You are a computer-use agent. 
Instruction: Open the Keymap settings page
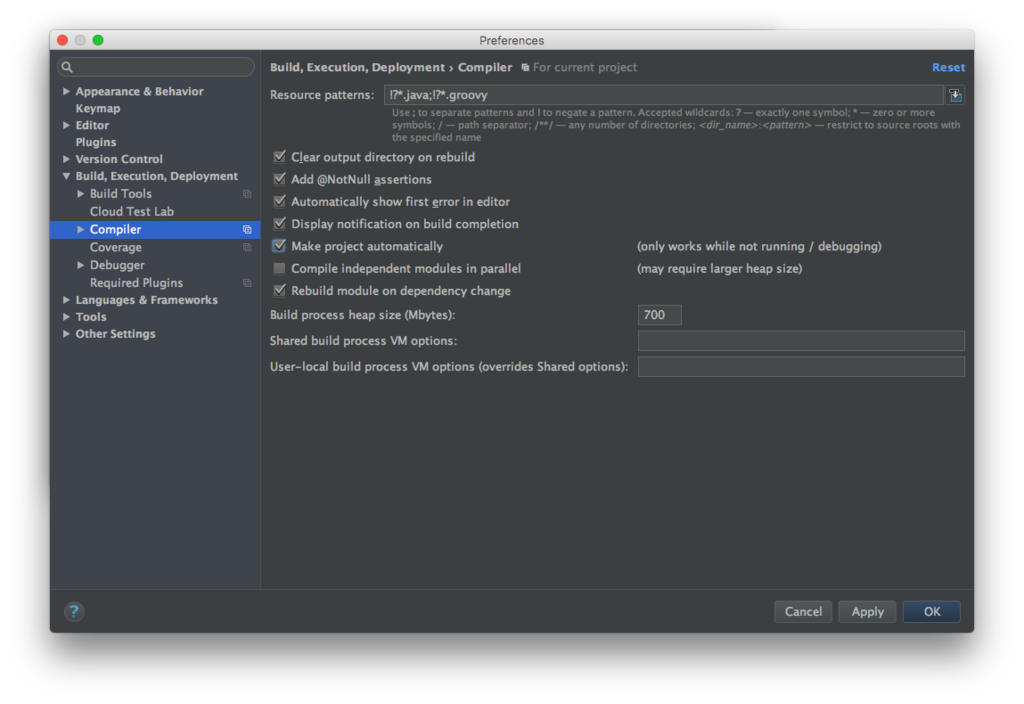[x=98, y=109]
